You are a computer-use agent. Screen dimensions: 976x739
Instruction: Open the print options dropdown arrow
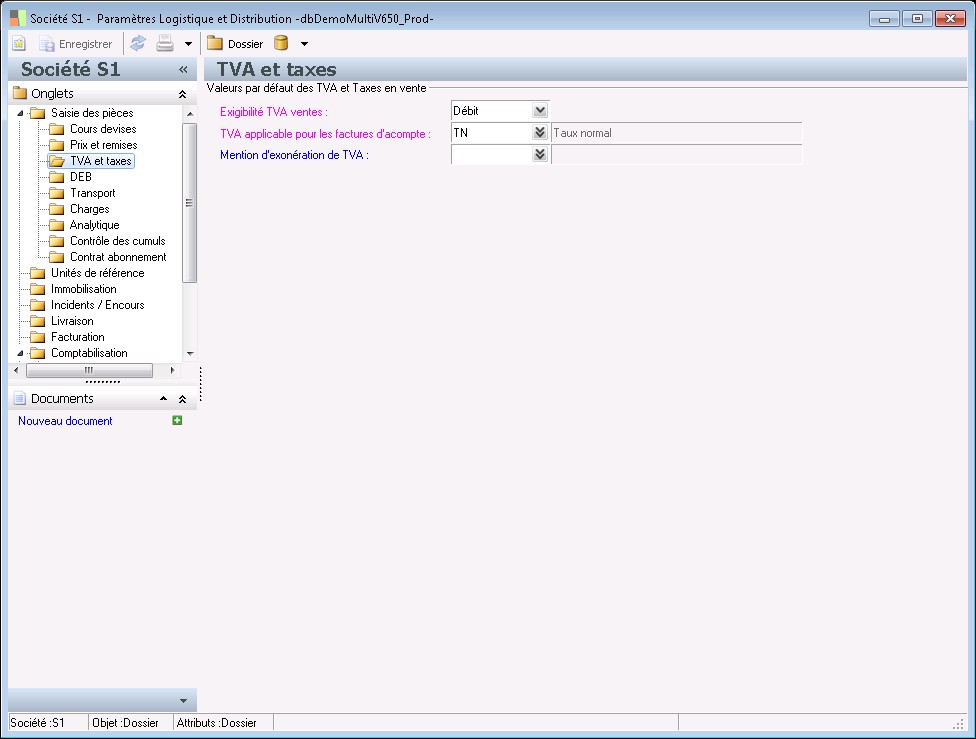click(188, 44)
